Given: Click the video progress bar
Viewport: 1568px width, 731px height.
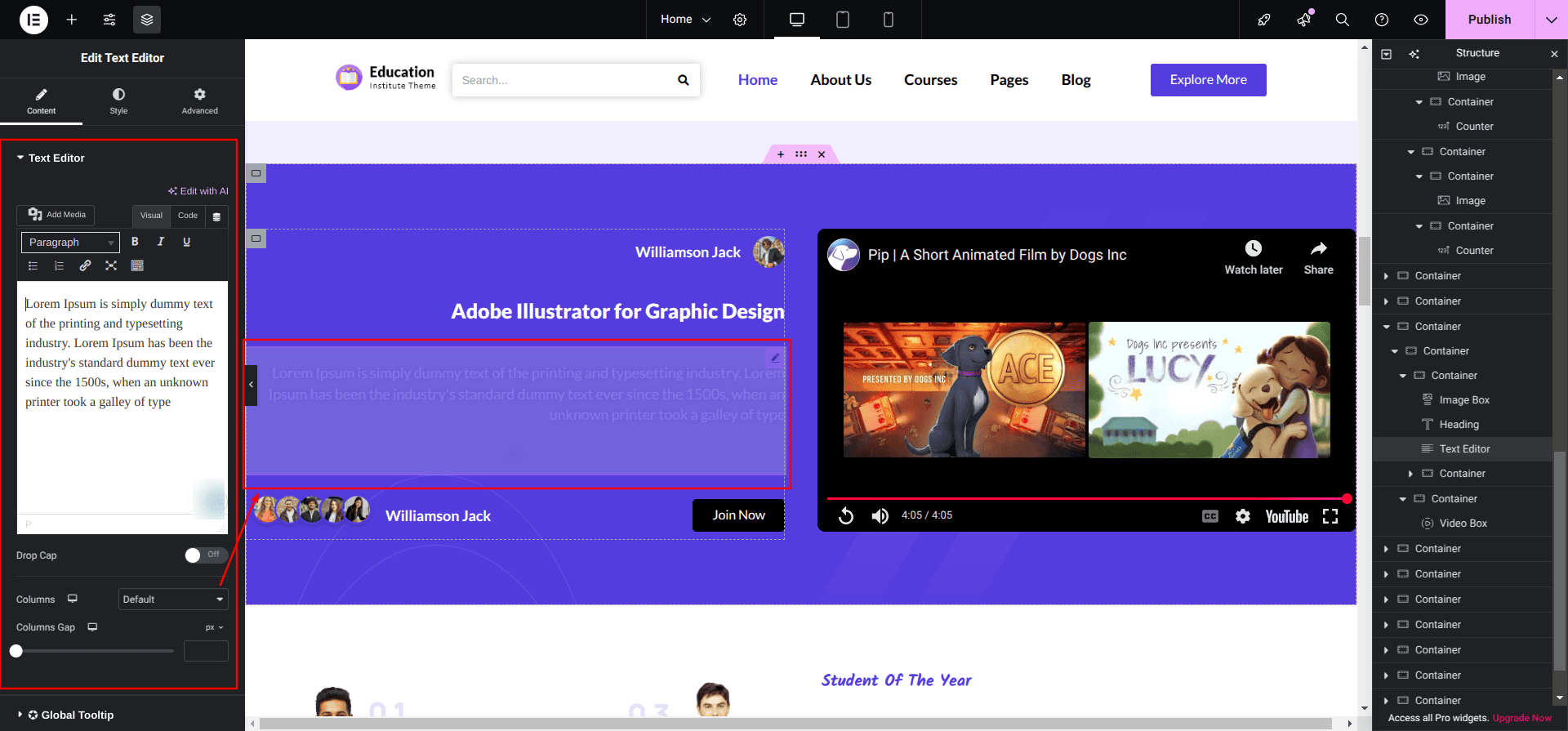Looking at the screenshot, I should pos(1086,498).
